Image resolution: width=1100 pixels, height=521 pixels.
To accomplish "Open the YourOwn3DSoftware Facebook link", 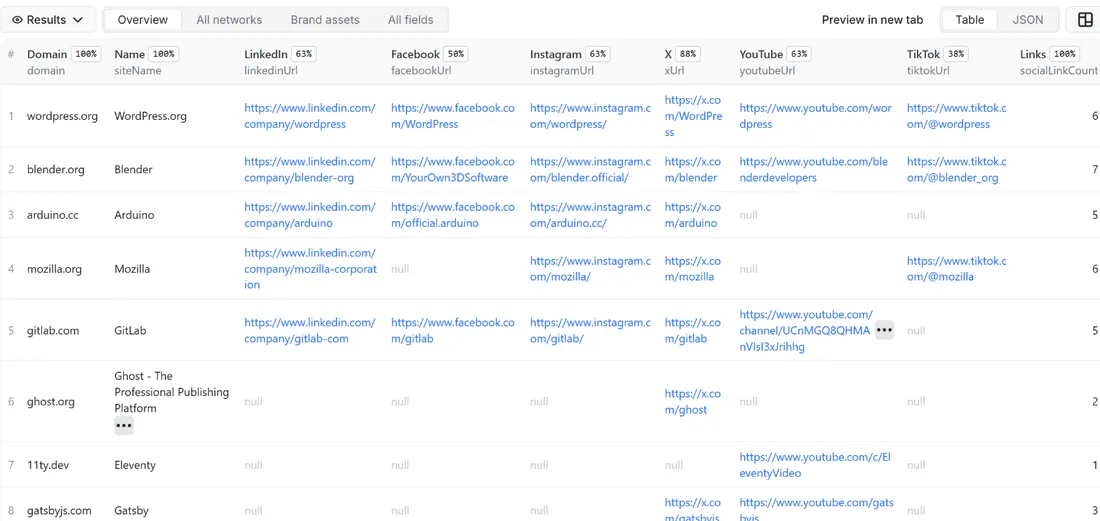I will (452, 170).
